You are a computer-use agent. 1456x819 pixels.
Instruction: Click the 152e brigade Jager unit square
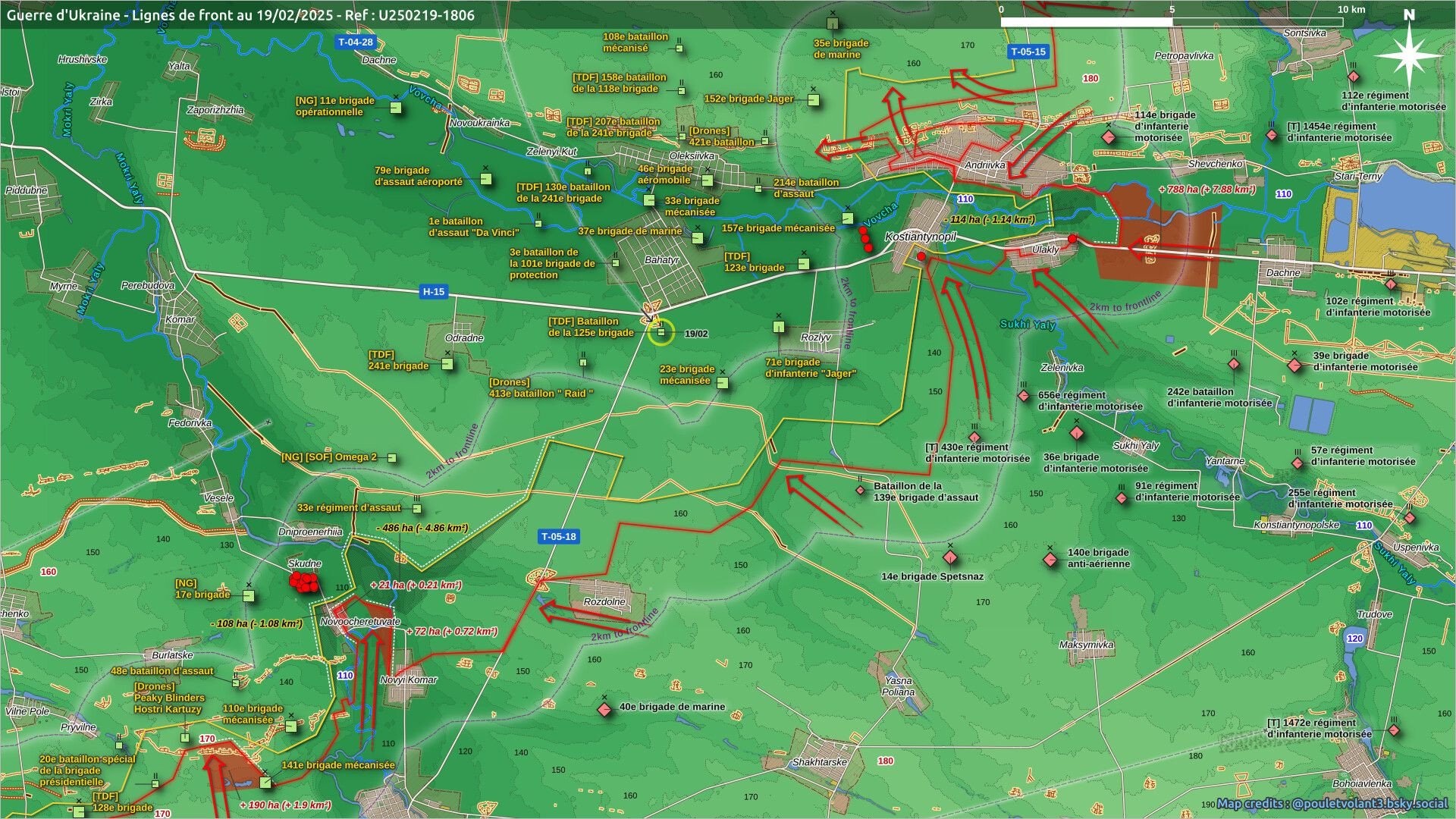pos(814,99)
